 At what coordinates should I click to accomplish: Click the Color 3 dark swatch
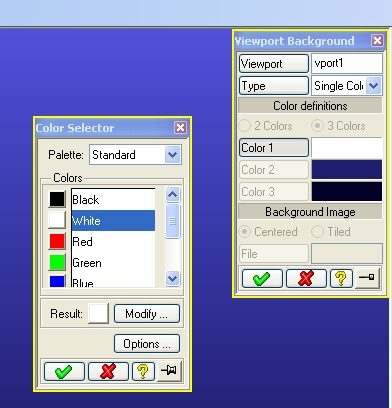[x=347, y=191]
